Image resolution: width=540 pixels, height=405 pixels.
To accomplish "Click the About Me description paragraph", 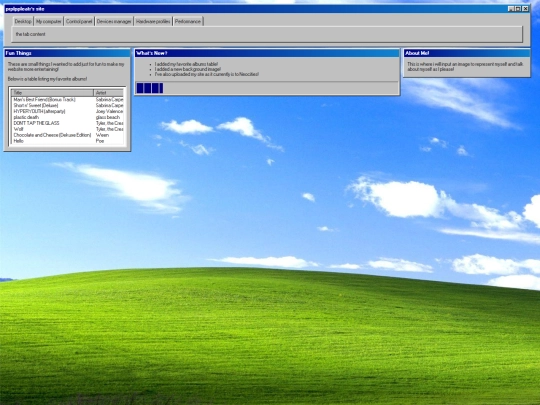I will coord(465,66).
